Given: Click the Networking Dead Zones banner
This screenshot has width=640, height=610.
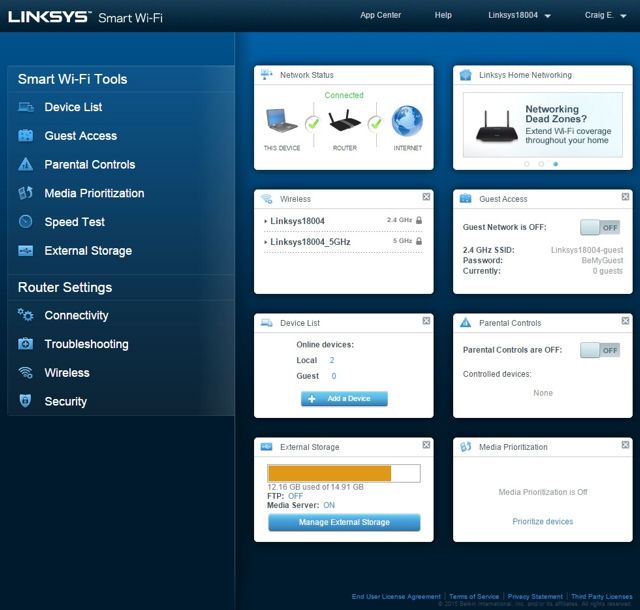Looking at the screenshot, I should [x=542, y=125].
